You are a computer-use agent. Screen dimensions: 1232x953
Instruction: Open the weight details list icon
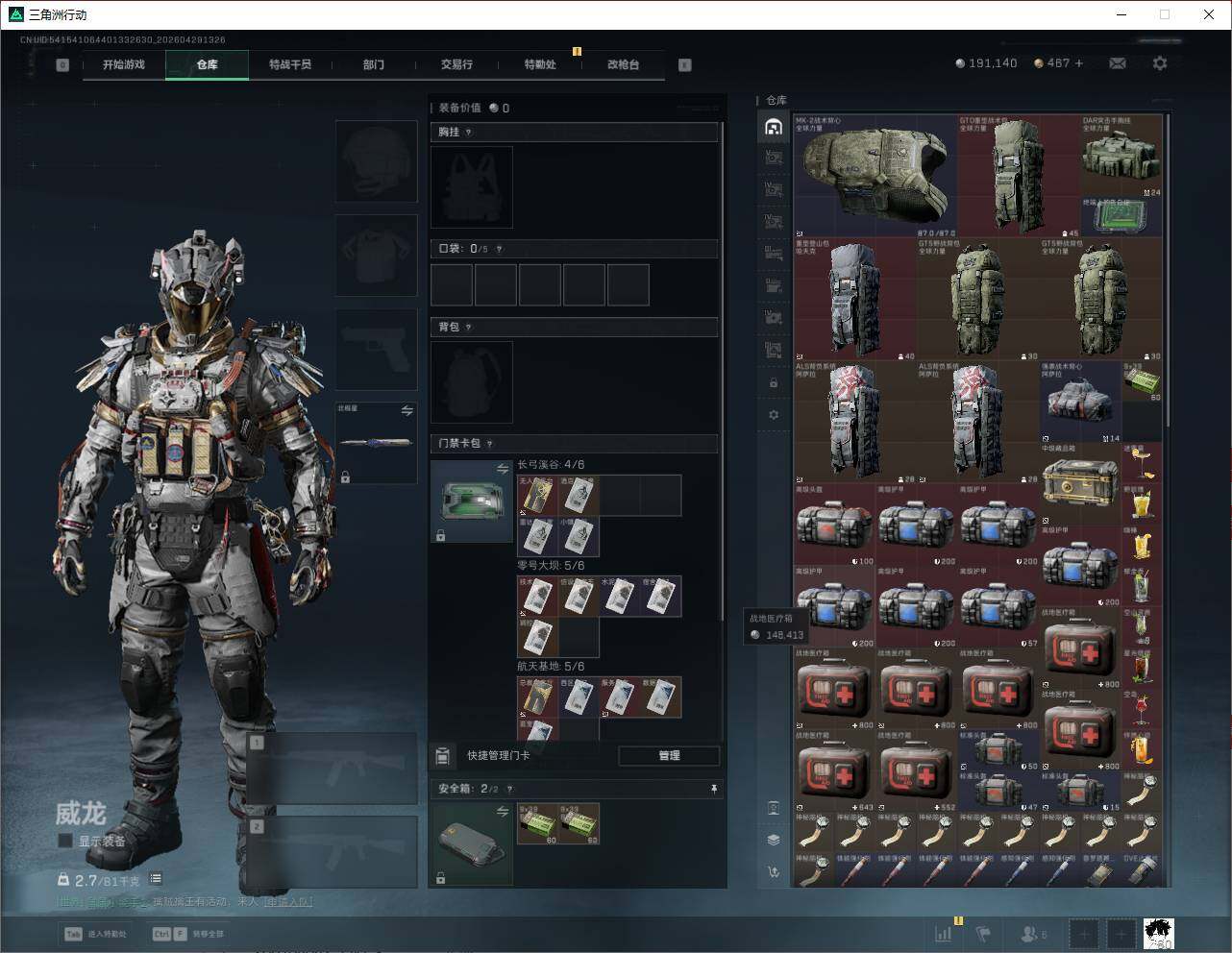click(156, 879)
